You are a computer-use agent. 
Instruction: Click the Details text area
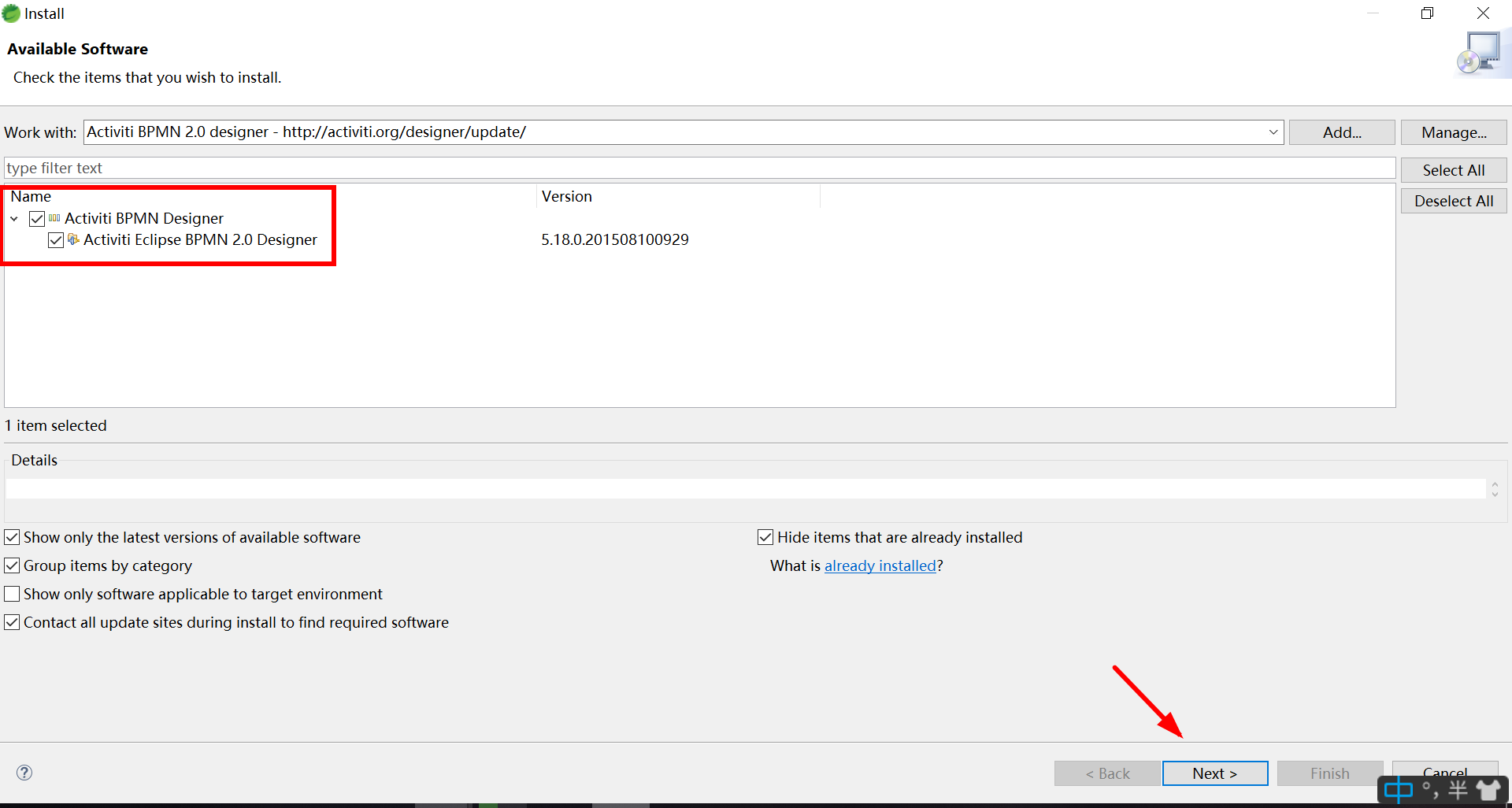pos(746,489)
